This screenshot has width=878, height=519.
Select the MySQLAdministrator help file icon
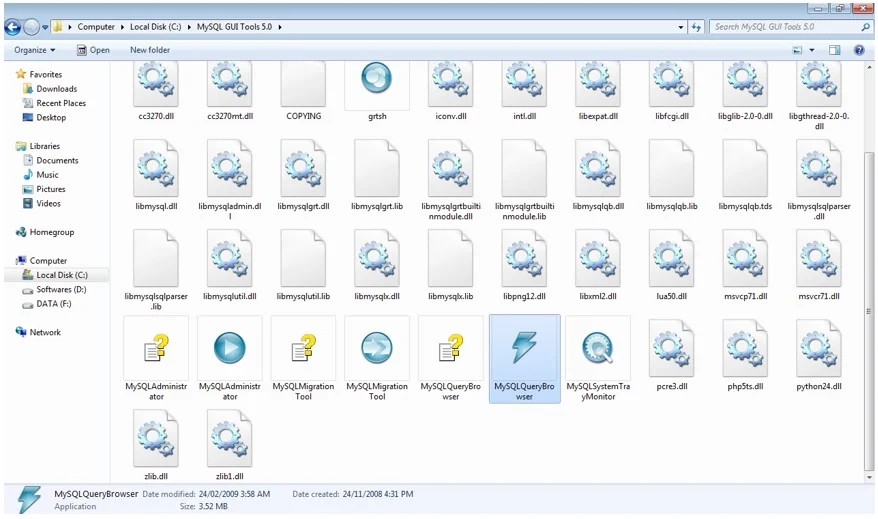(156, 348)
